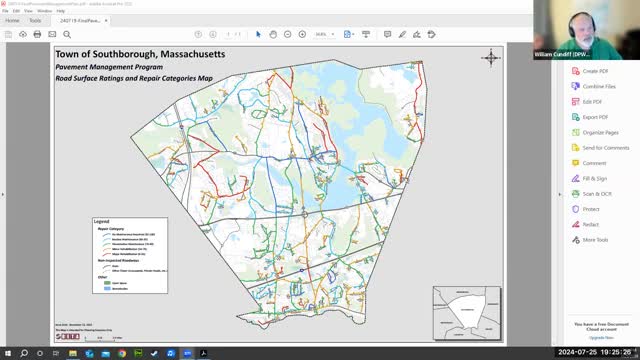
Task: Open Fill & Sign tool
Action: [589, 179]
